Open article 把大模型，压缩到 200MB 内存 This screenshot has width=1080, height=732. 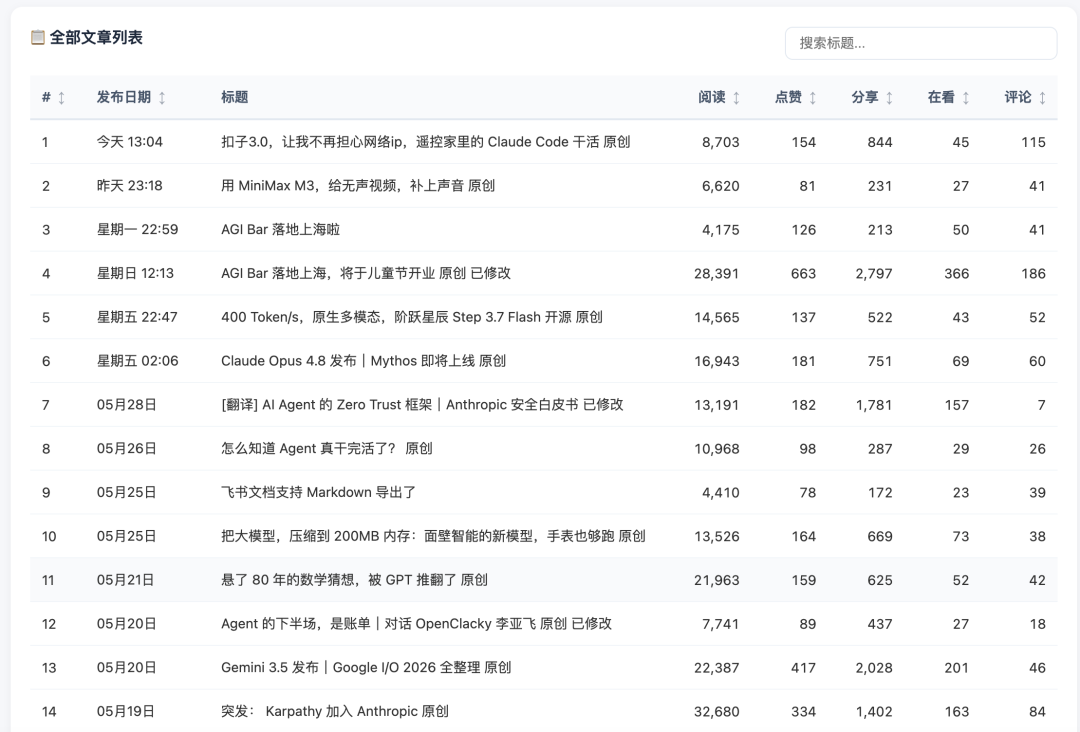(x=433, y=536)
